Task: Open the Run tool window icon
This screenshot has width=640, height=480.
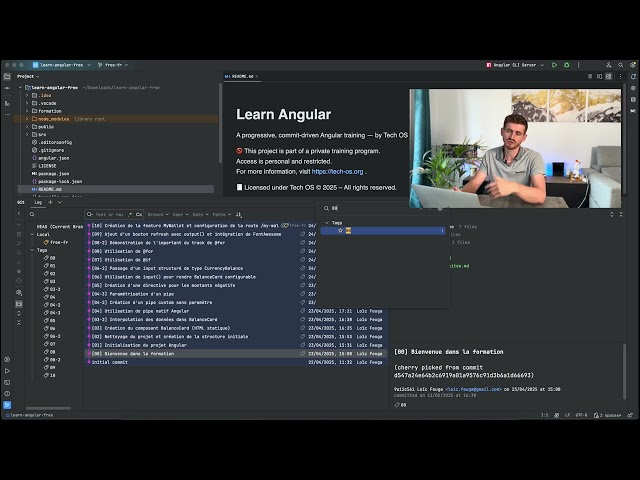Action: (7, 371)
